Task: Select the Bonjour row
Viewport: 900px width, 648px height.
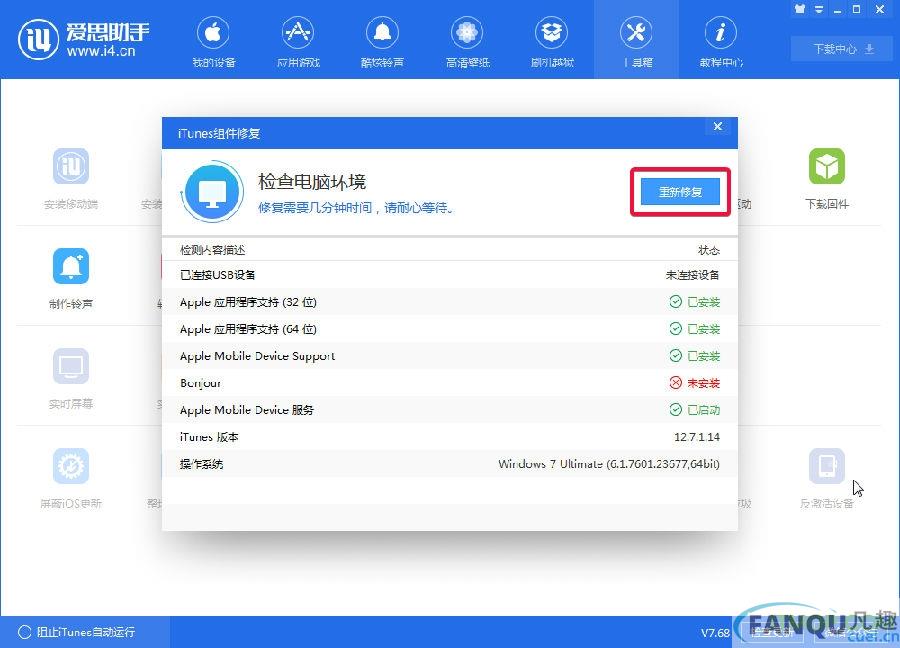Action: [449, 383]
